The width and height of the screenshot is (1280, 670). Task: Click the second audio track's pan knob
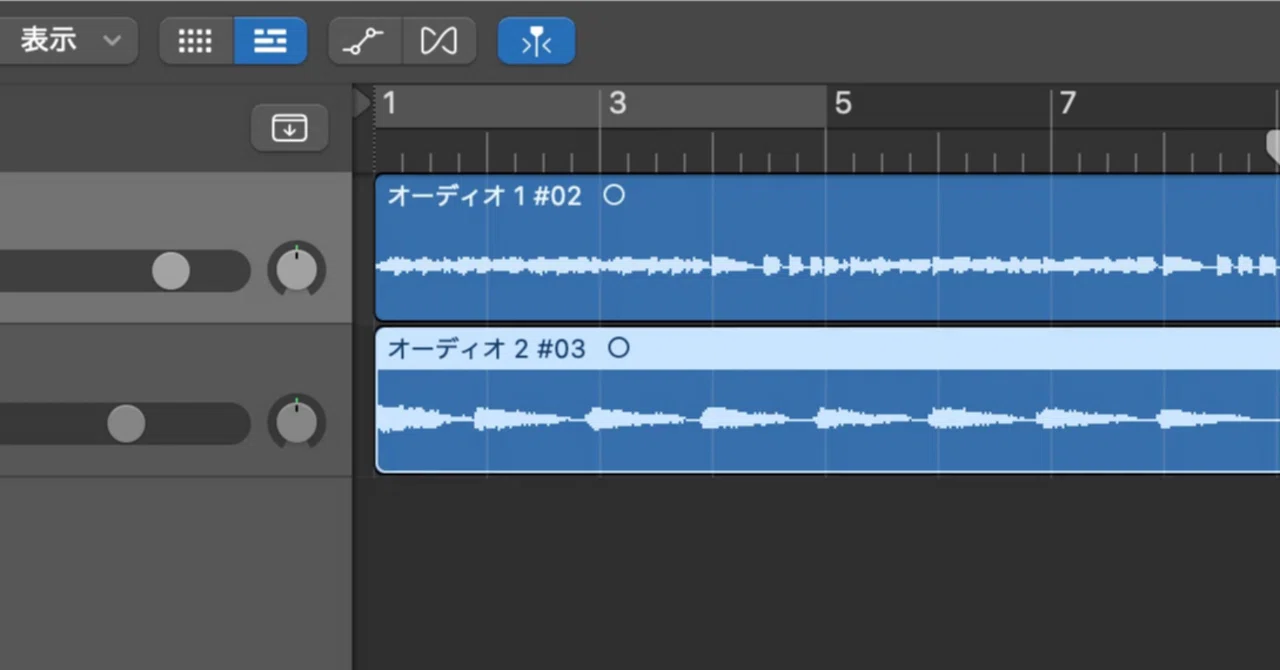(296, 423)
